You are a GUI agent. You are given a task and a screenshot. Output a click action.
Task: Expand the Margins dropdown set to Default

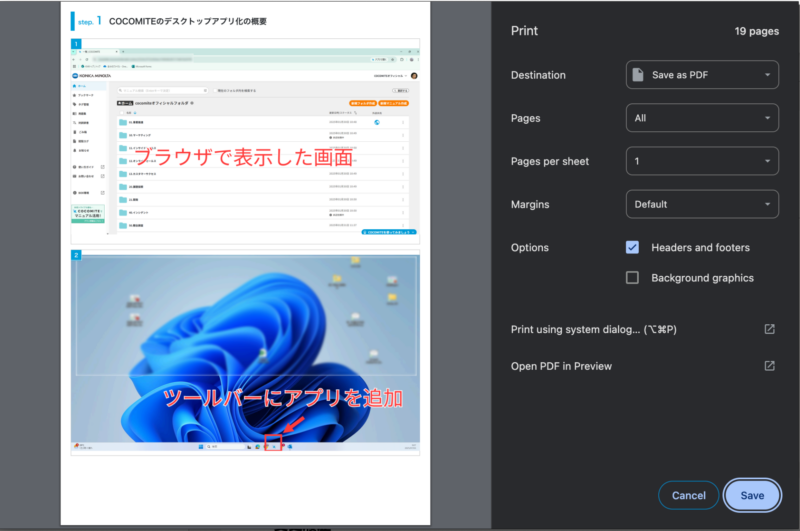702,204
